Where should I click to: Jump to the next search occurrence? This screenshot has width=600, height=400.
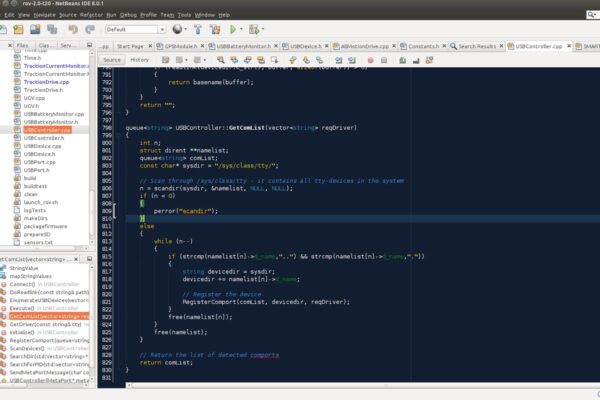(x=247, y=60)
